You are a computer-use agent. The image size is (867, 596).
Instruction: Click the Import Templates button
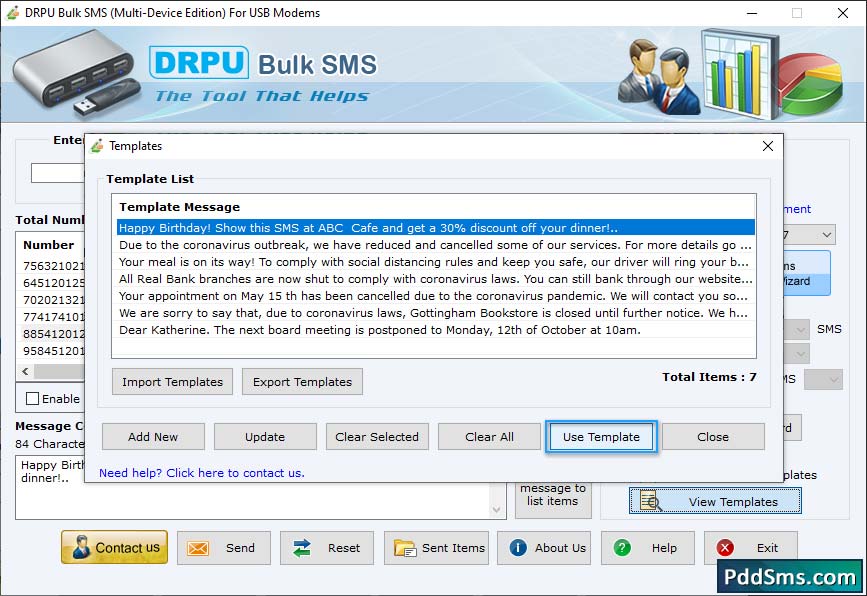pos(173,382)
